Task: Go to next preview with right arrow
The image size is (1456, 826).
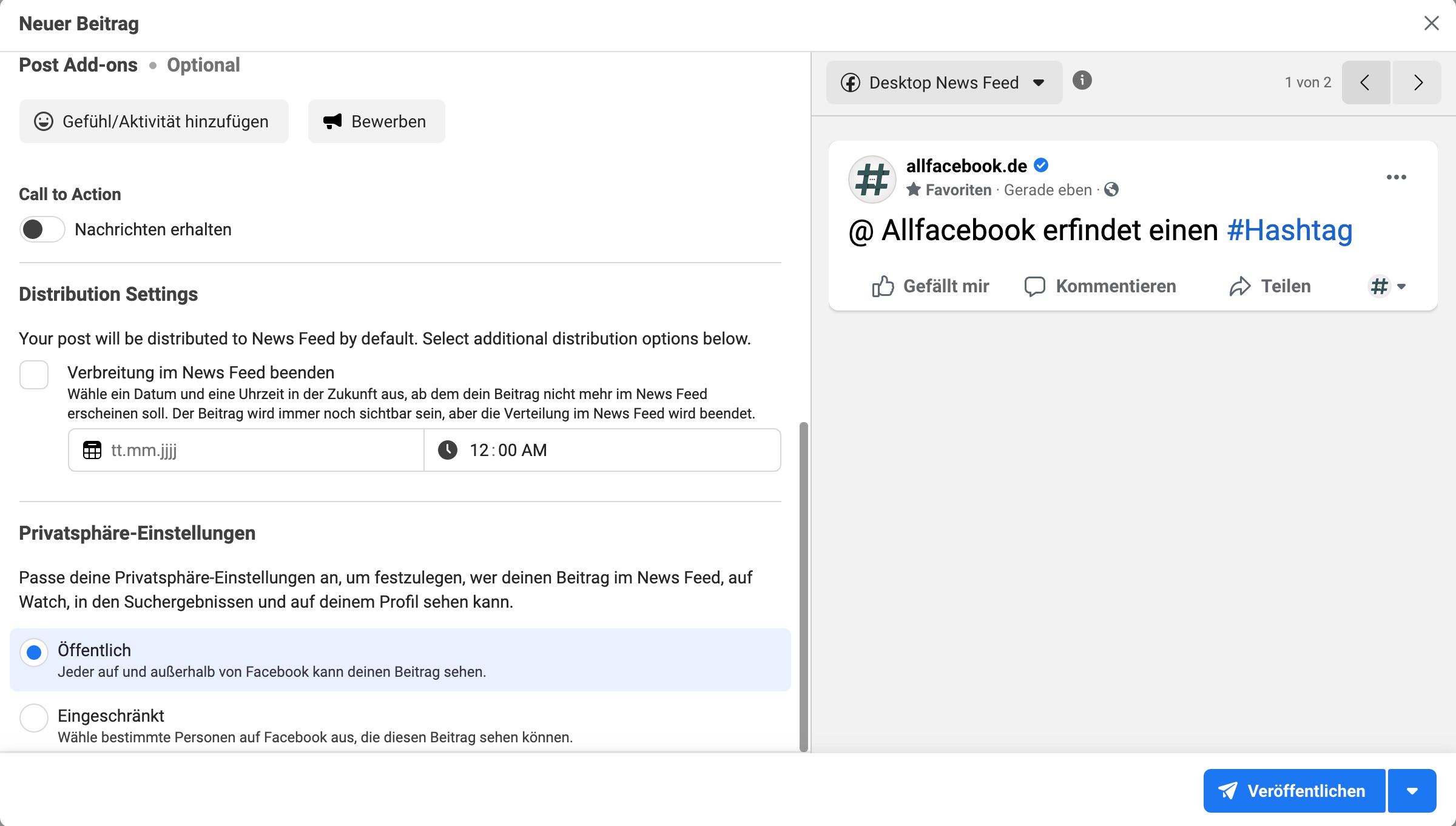Action: click(1417, 82)
